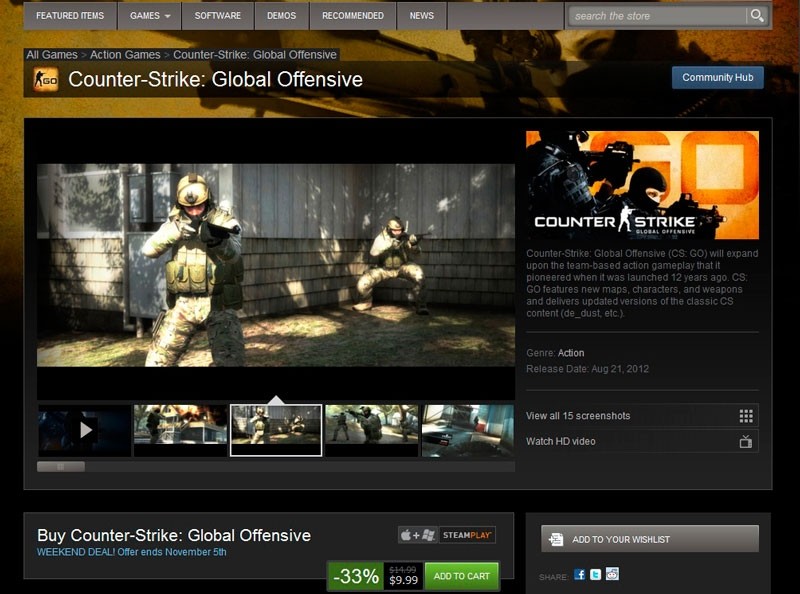Click the CS:GO game logo icon beside title

pyautogui.click(x=45, y=80)
